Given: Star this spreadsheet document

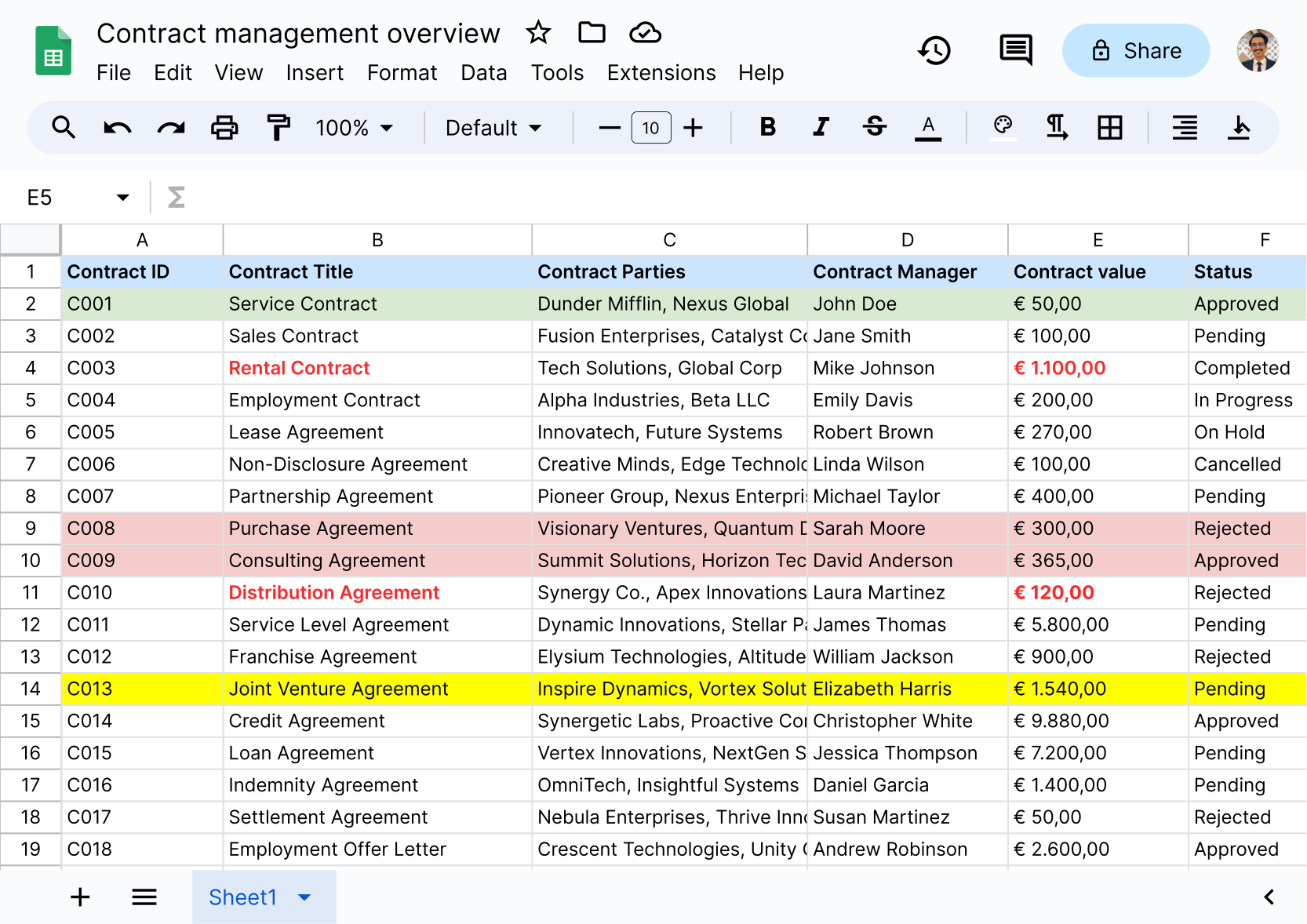Looking at the screenshot, I should [538, 33].
